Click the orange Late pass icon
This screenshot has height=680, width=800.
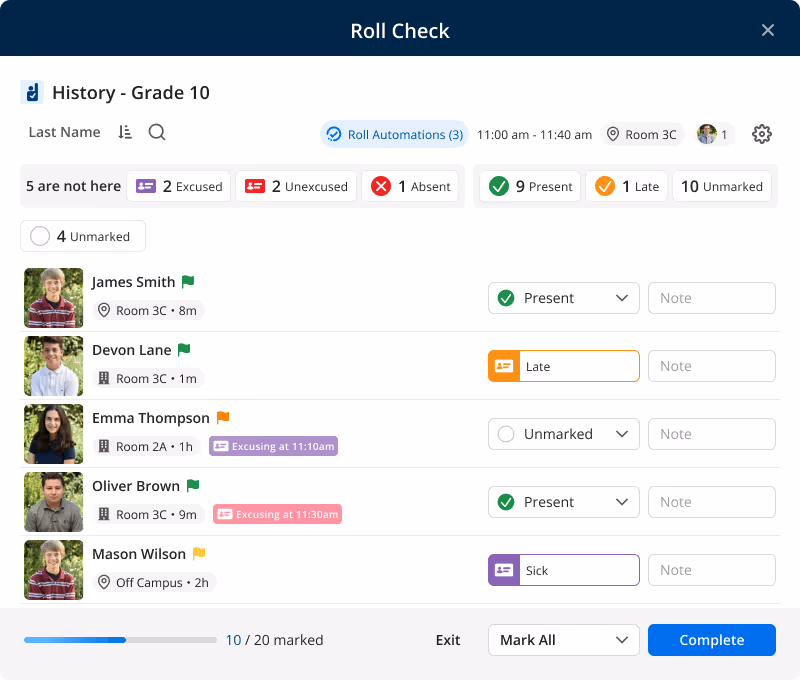coord(504,366)
